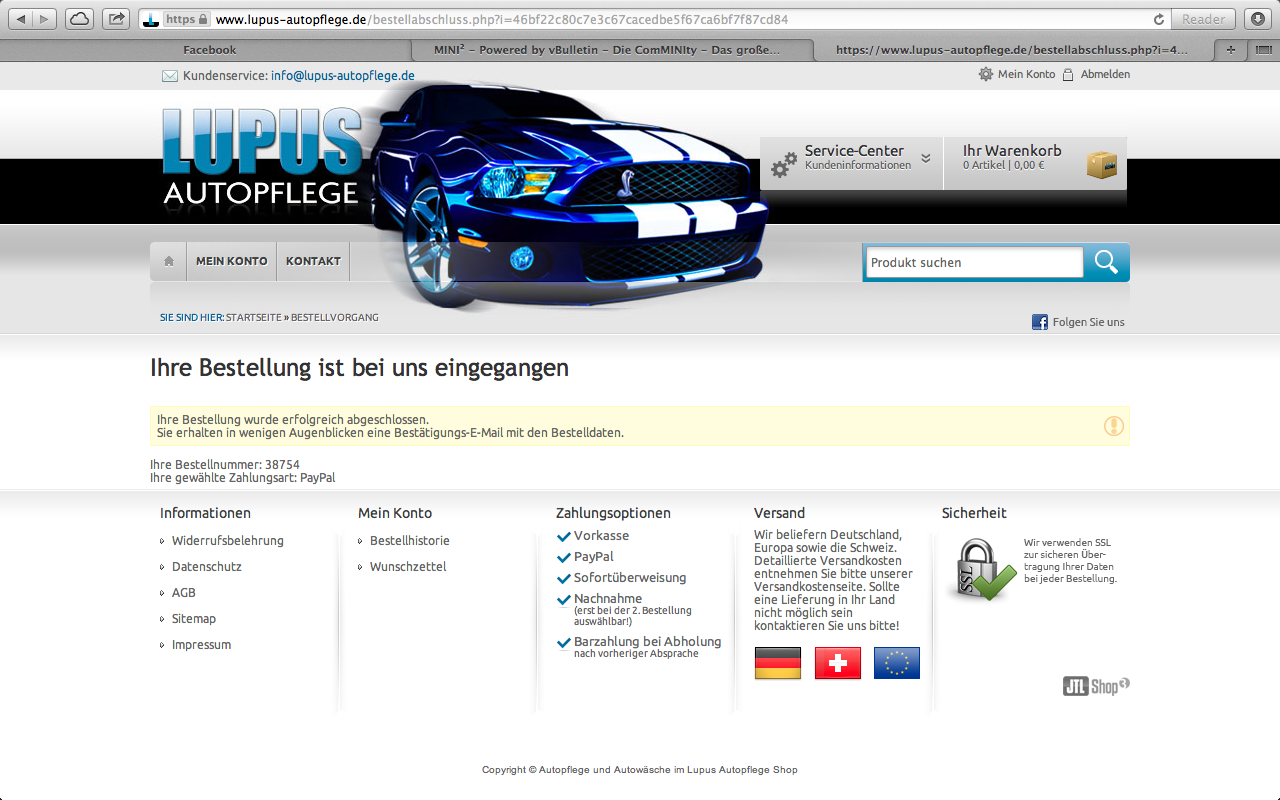The image size is (1280, 800).
Task: Open the Sitemap footer link
Action: [194, 619]
